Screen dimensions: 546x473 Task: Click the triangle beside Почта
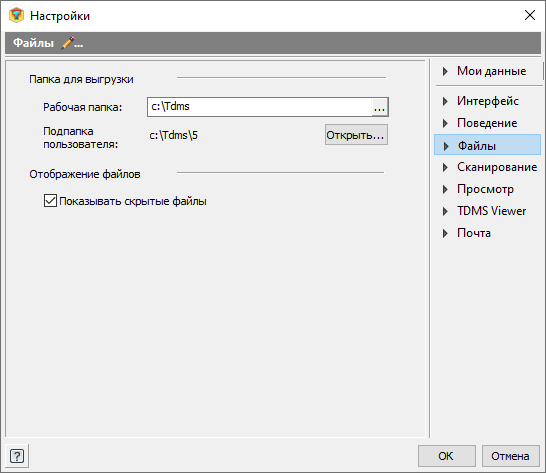pyautogui.click(x=445, y=233)
